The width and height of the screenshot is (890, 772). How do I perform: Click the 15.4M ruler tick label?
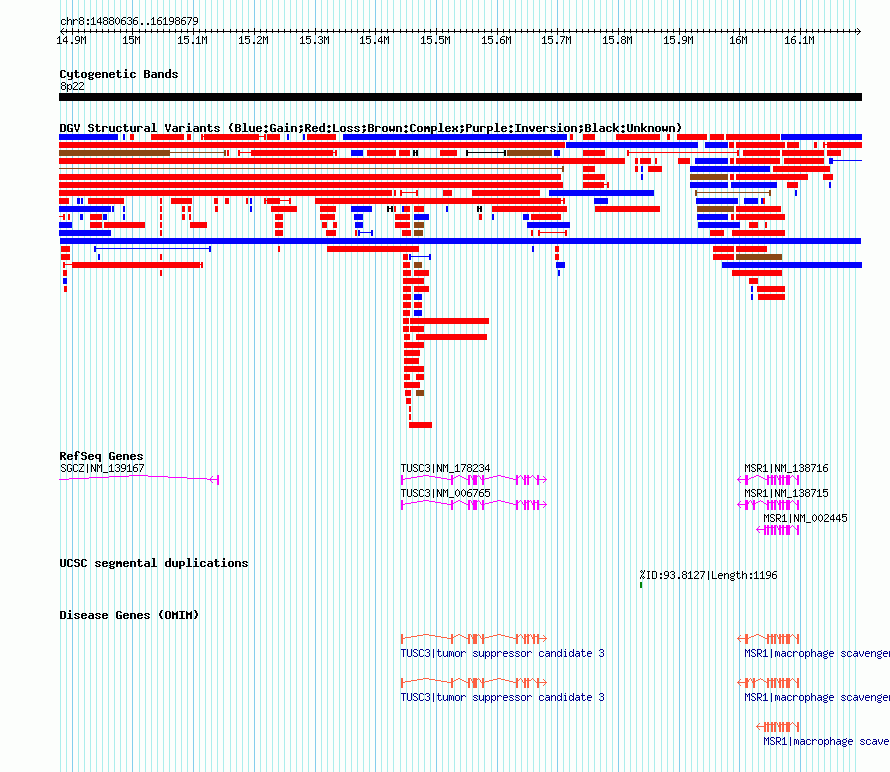coord(375,40)
